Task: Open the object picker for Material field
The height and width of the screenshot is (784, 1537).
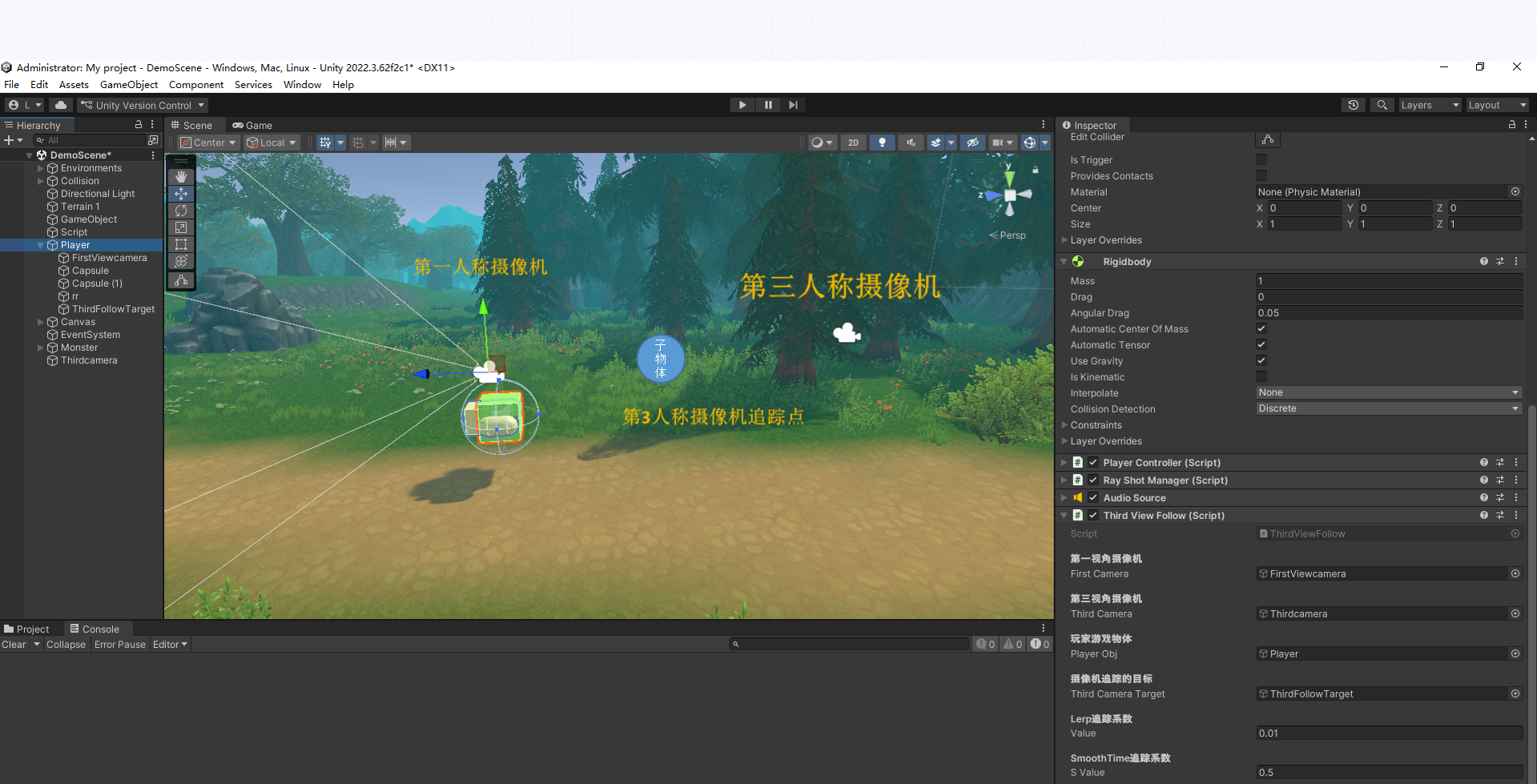Action: [x=1515, y=192]
